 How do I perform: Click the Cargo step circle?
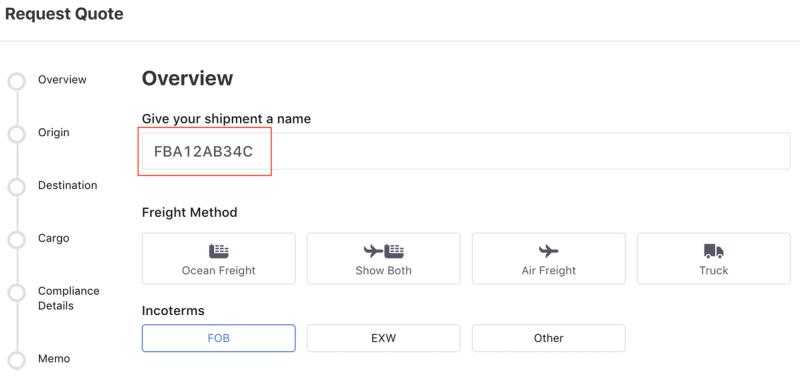point(17,239)
